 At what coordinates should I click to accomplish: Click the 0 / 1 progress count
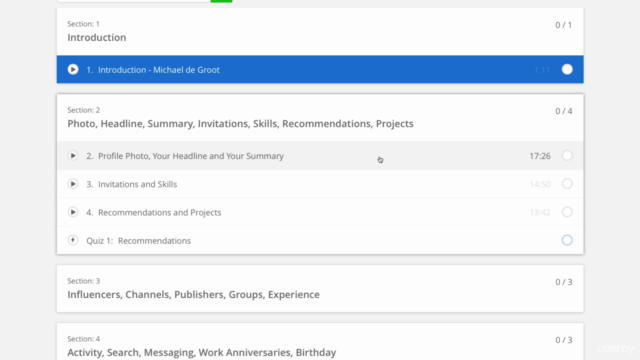pyautogui.click(x=564, y=25)
